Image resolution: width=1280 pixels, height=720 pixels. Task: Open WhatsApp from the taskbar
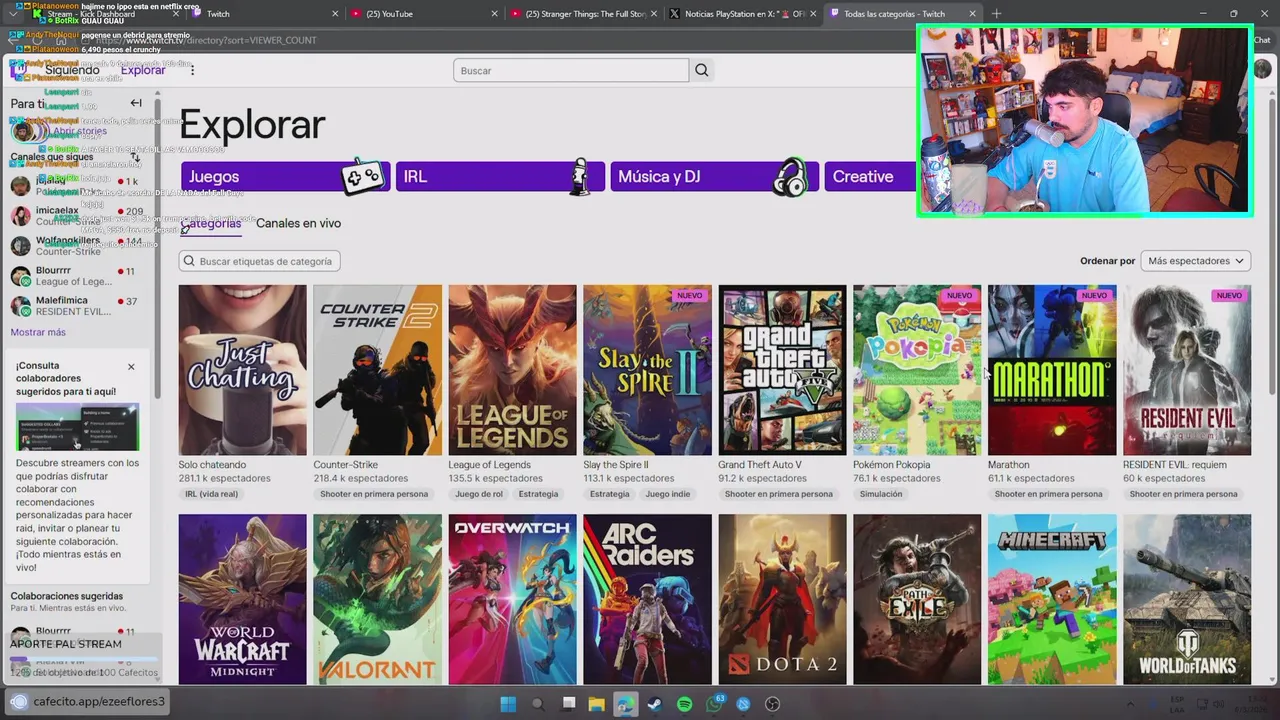(714, 704)
